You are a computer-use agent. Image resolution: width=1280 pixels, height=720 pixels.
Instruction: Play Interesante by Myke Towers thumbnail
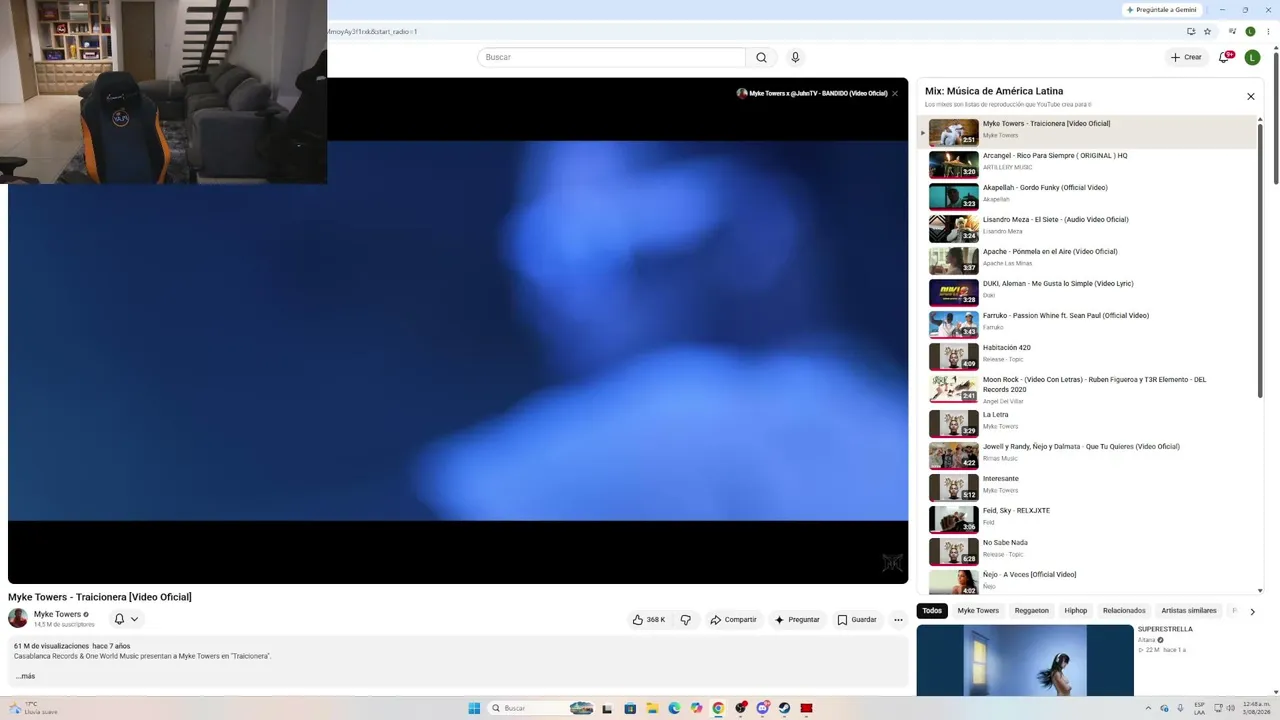954,488
